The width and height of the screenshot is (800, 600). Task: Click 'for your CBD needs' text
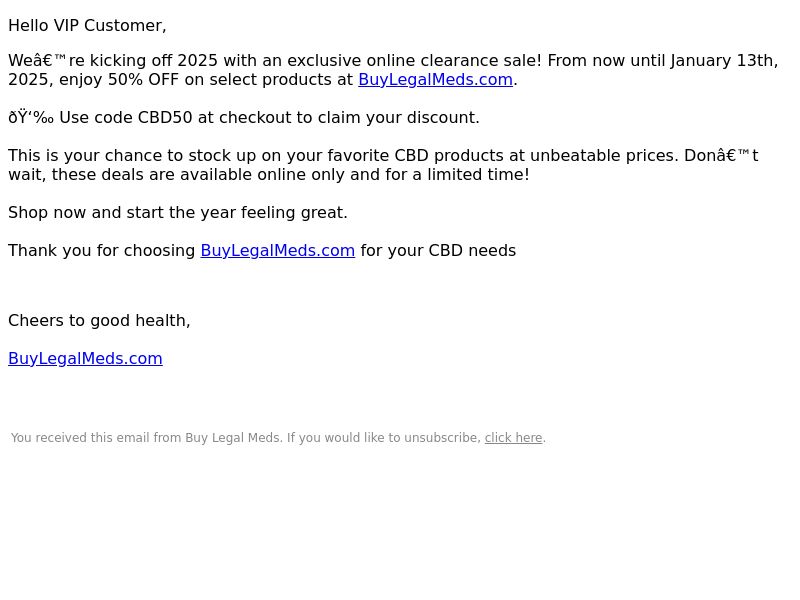click(x=438, y=251)
